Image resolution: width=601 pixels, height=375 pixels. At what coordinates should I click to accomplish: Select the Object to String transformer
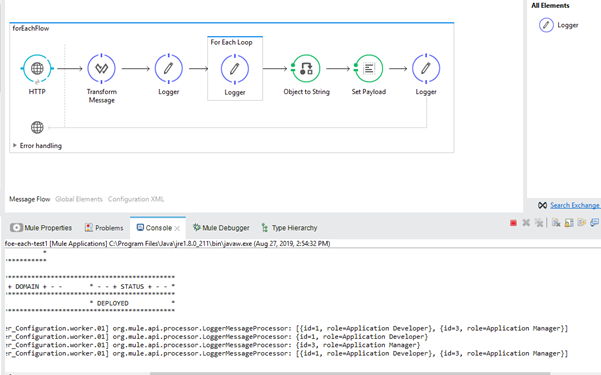pyautogui.click(x=305, y=69)
